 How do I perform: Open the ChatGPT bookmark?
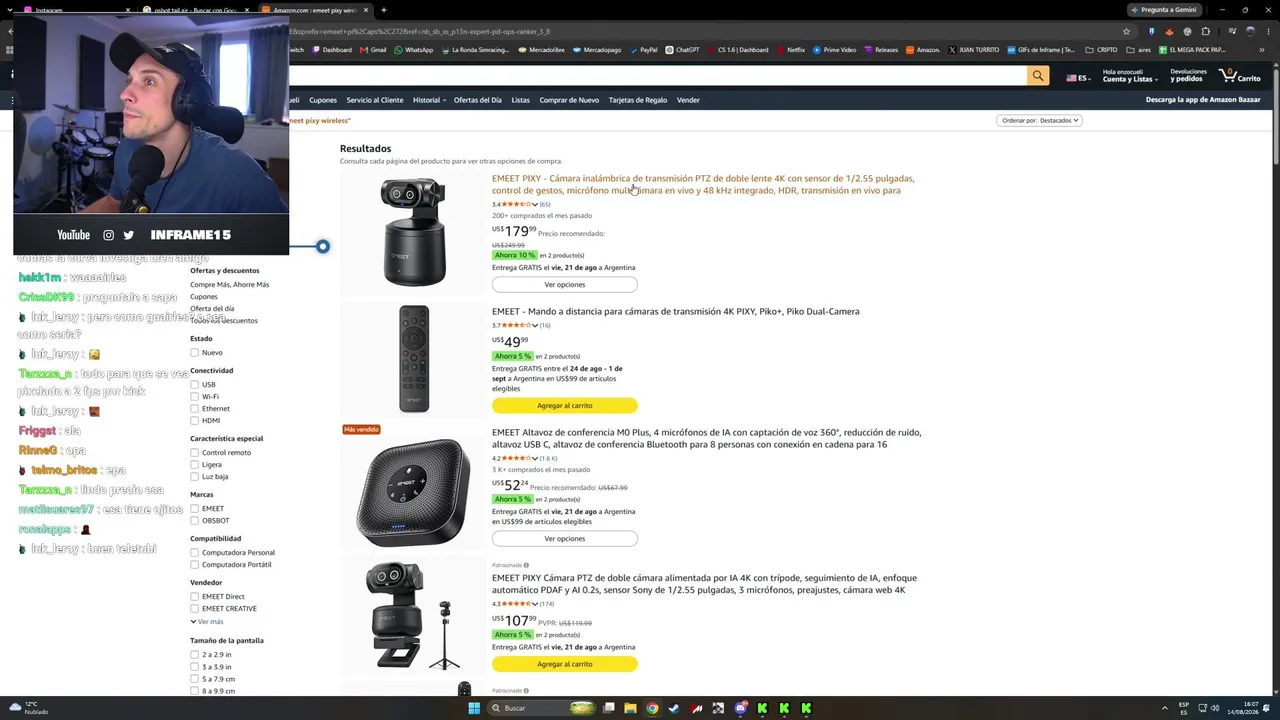click(x=682, y=50)
